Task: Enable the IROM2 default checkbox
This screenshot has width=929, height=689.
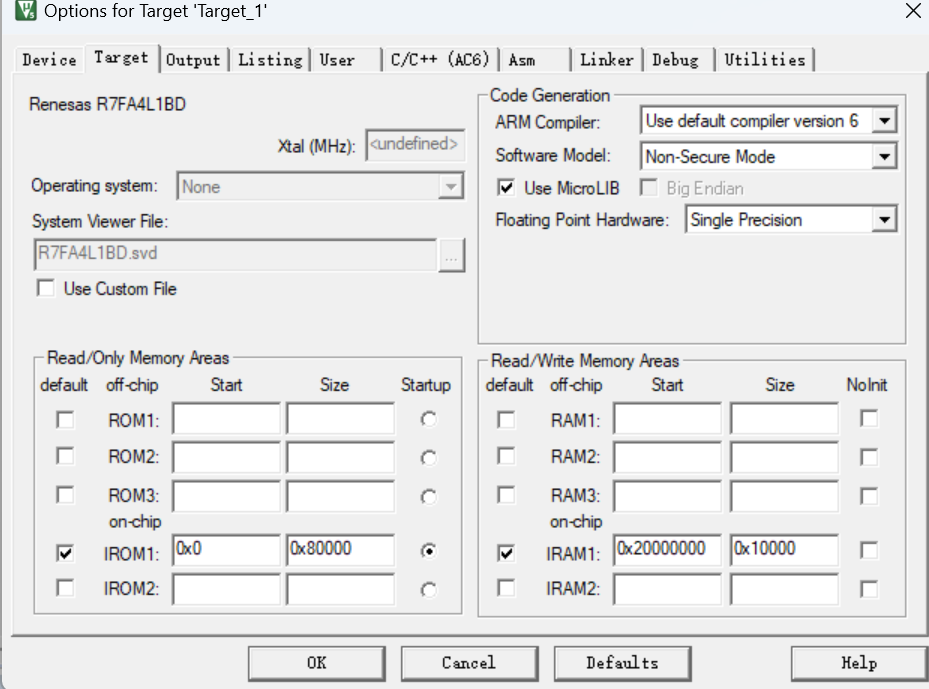Action: 65,588
